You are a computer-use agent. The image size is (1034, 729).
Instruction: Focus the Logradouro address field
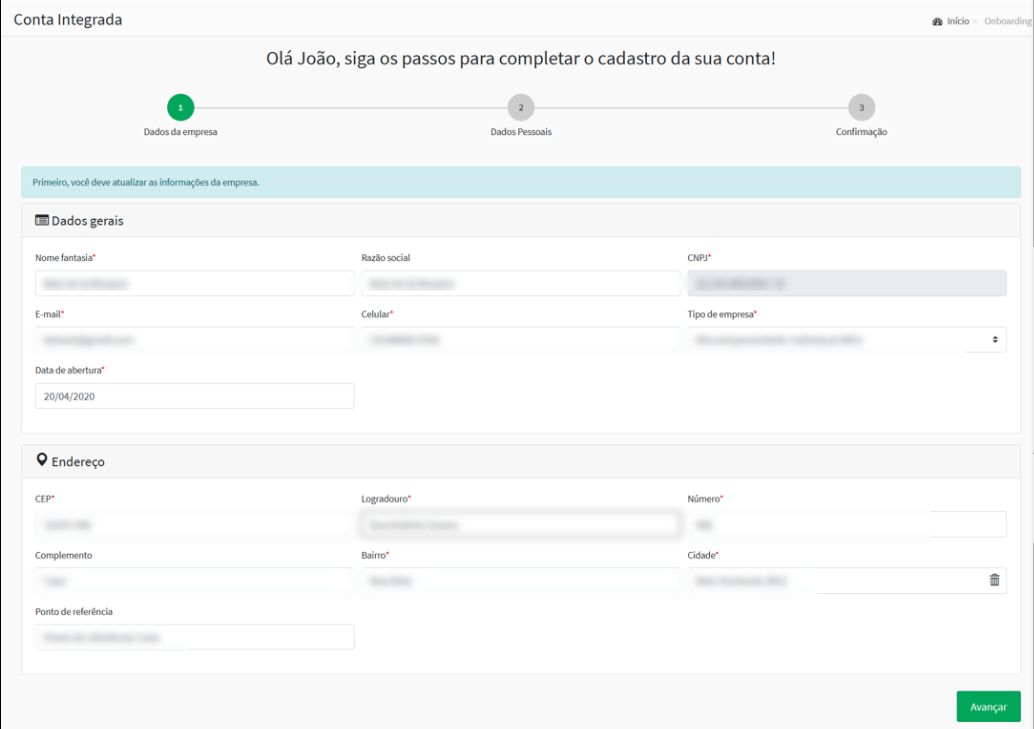click(520, 524)
